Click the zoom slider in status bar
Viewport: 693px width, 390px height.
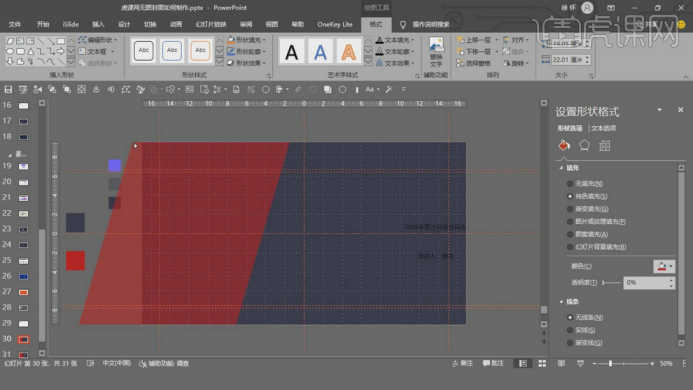623,363
